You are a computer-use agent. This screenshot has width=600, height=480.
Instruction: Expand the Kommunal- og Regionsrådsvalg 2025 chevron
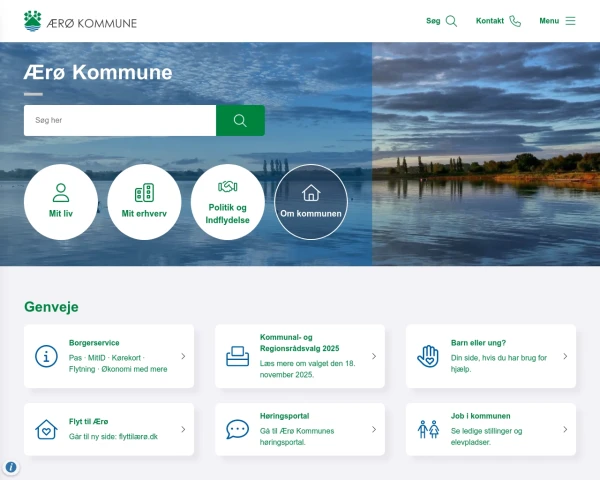[x=374, y=356]
